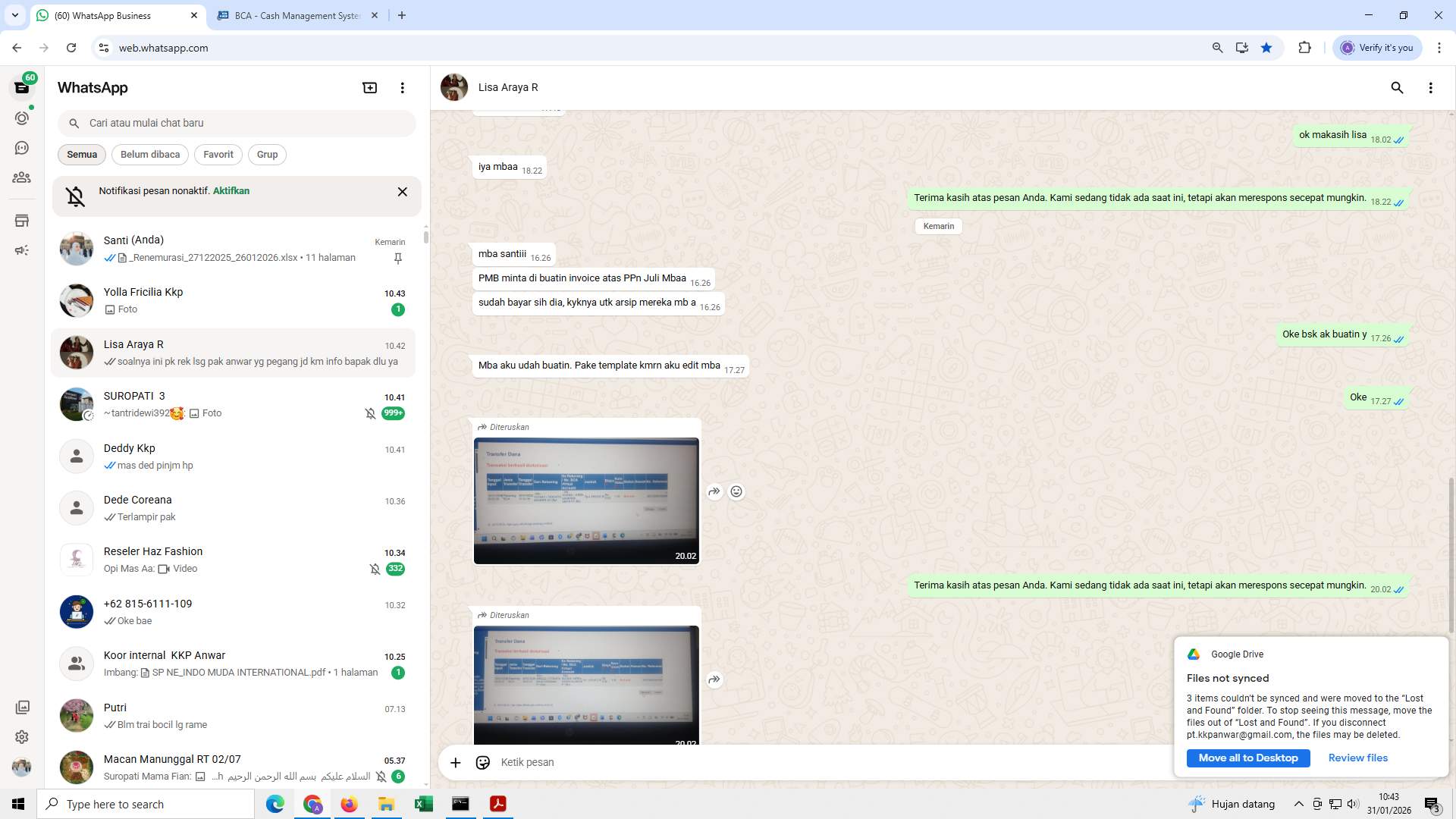1456x819 pixels.
Task: Forward the Transfer Dana screenshot
Action: [714, 491]
